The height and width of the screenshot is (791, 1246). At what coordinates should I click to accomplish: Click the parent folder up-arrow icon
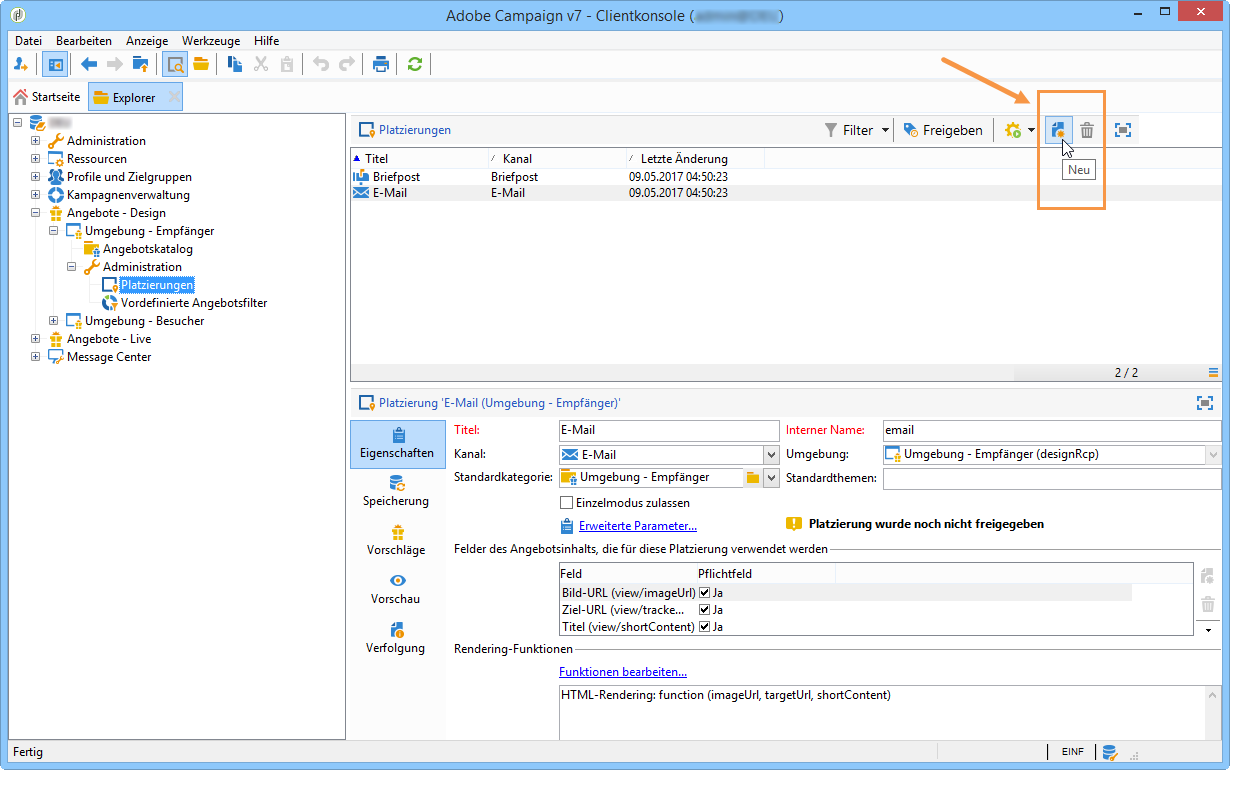pyautogui.click(x=141, y=64)
